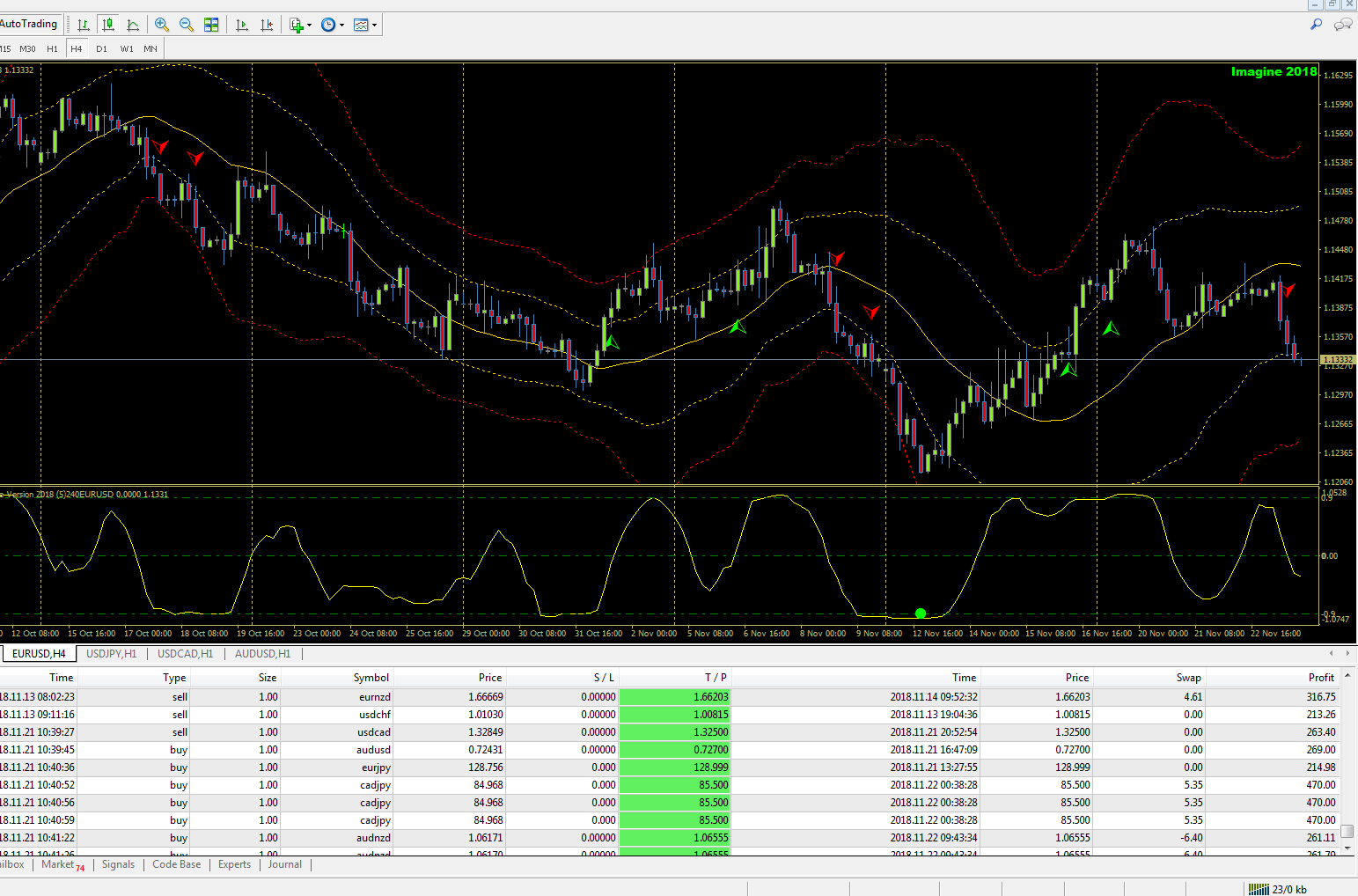Viewport: 1358px width, 896px height.
Task: Open the Journal terminal tab
Action: click(284, 864)
